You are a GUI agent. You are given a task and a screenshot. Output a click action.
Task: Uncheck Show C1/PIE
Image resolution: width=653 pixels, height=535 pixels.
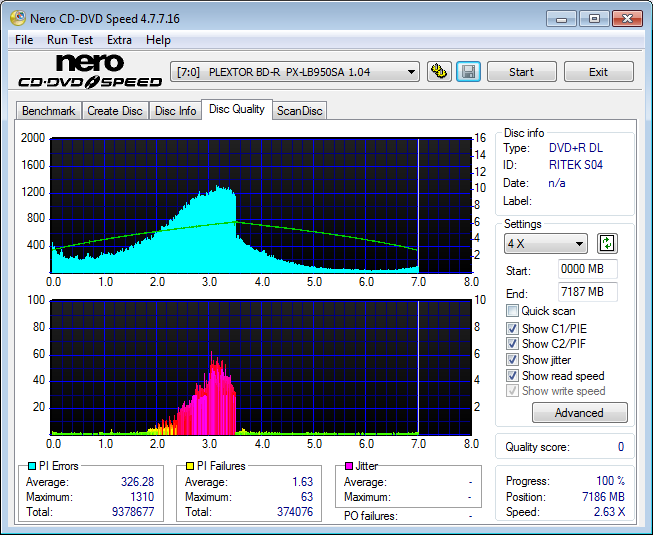[512, 328]
